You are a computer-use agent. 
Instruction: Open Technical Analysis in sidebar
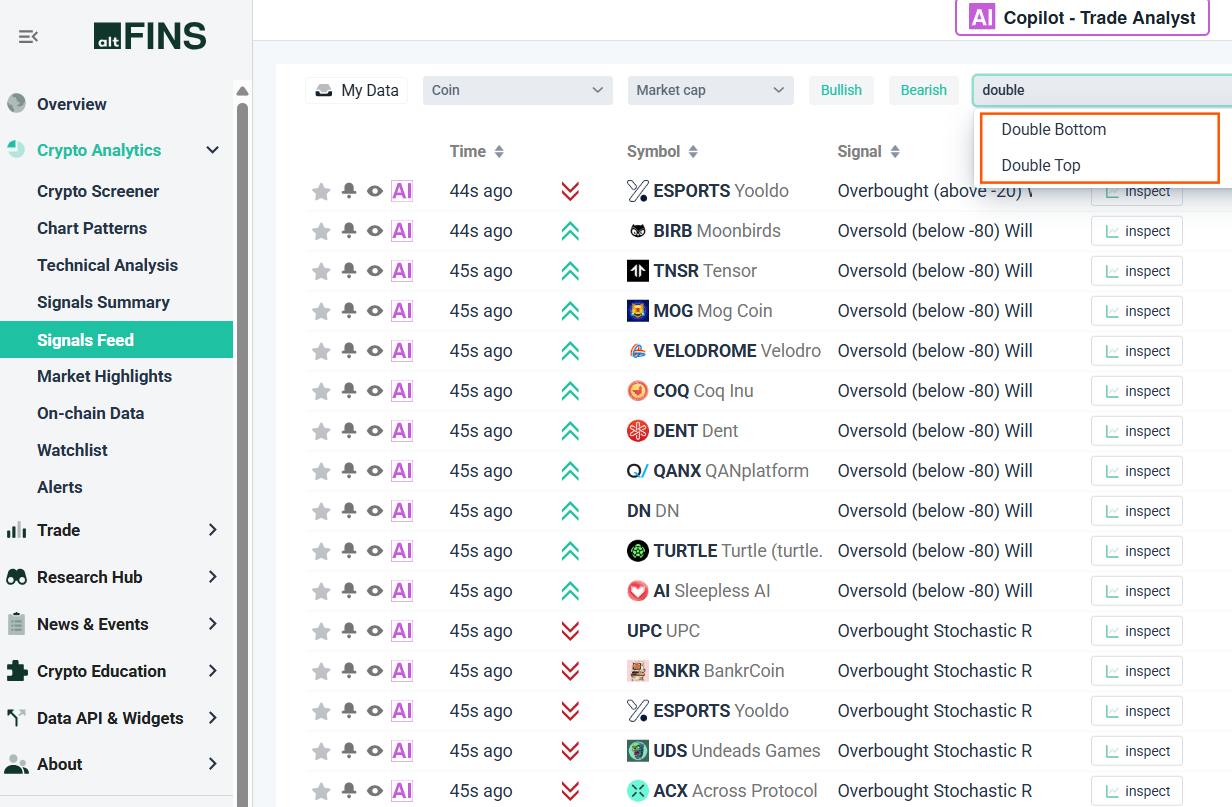(x=107, y=265)
